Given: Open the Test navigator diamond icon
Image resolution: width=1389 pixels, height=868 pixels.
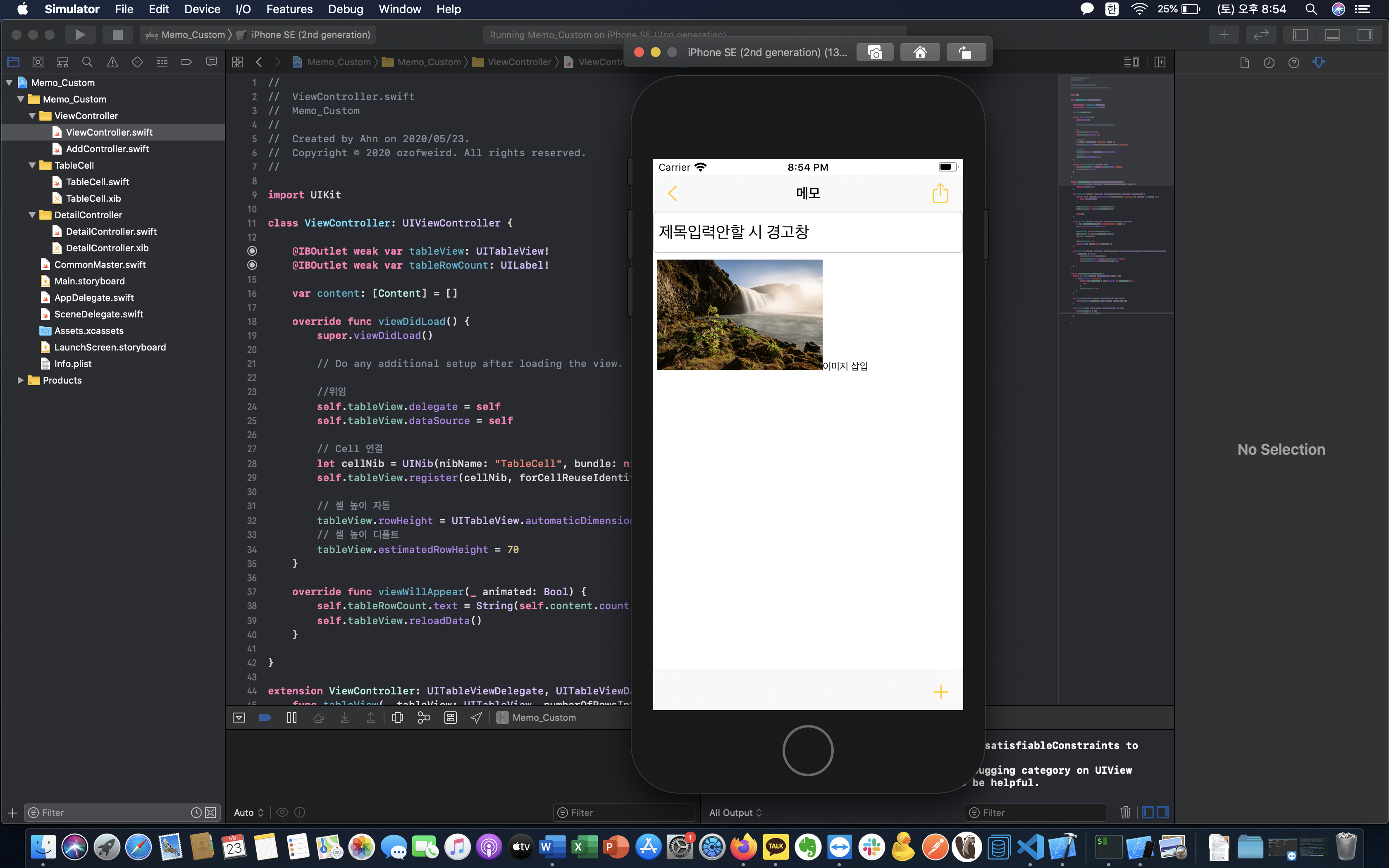Looking at the screenshot, I should (137, 62).
